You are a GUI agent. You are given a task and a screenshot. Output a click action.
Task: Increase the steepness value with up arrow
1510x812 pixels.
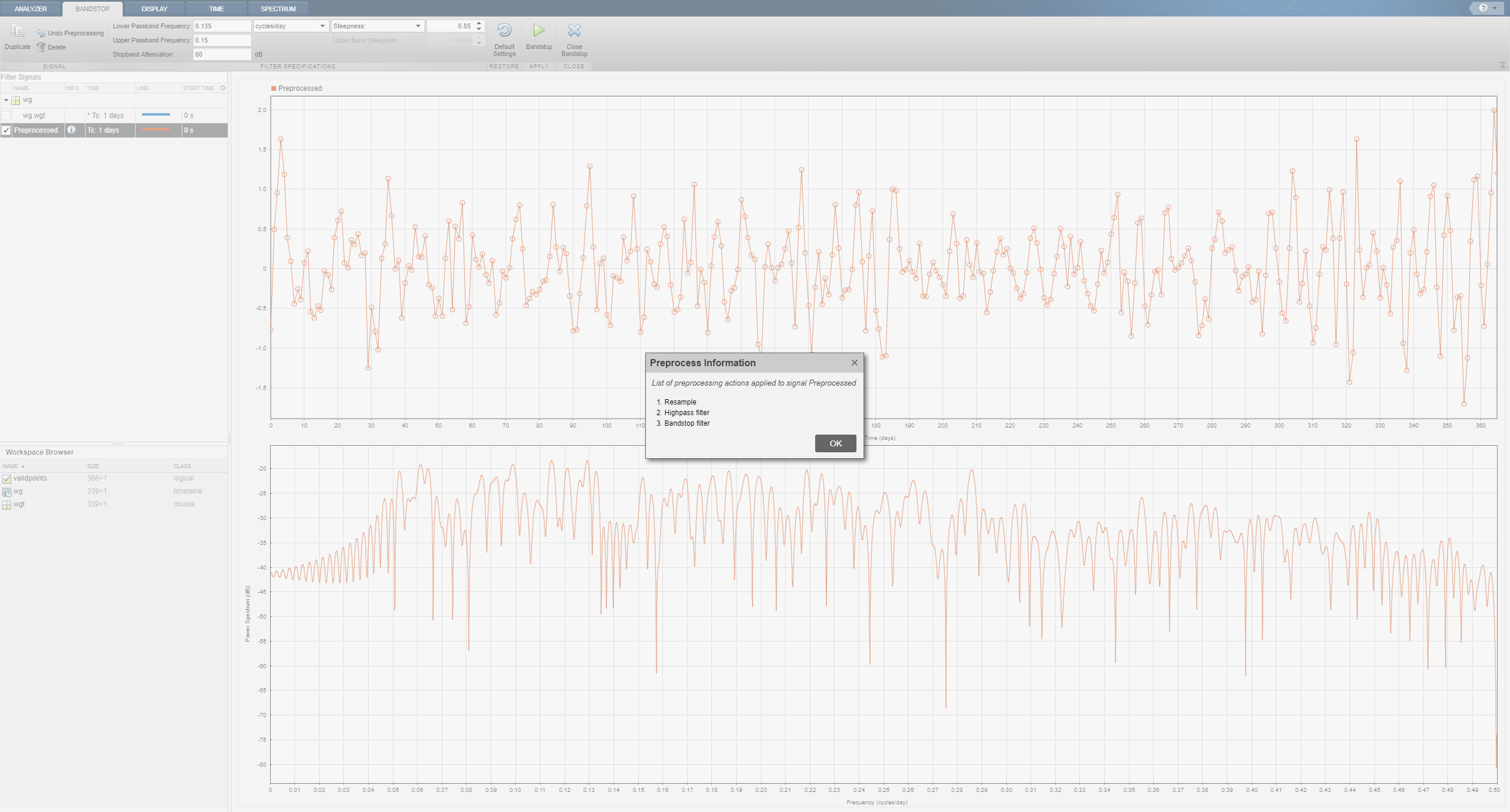(479, 24)
